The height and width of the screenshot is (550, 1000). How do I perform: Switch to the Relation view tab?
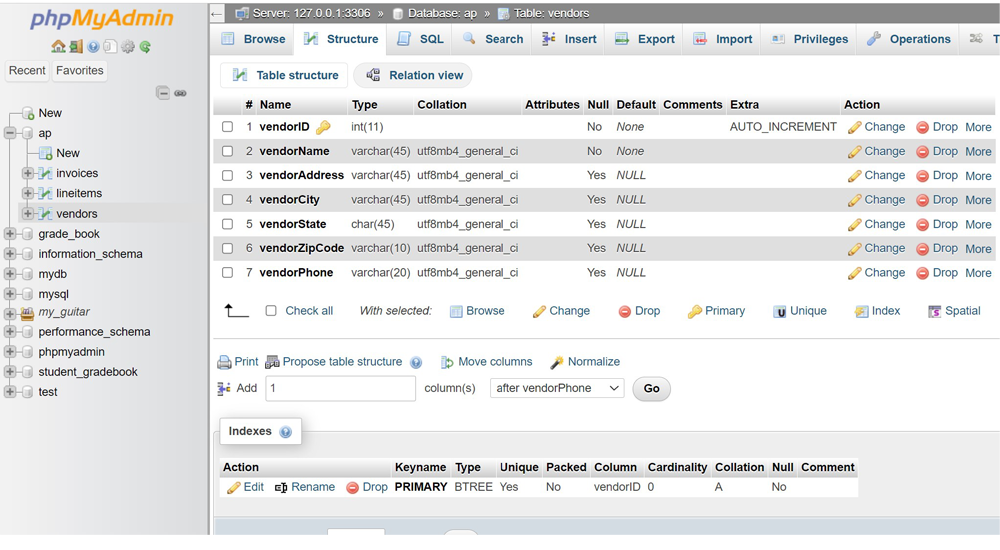pos(413,75)
